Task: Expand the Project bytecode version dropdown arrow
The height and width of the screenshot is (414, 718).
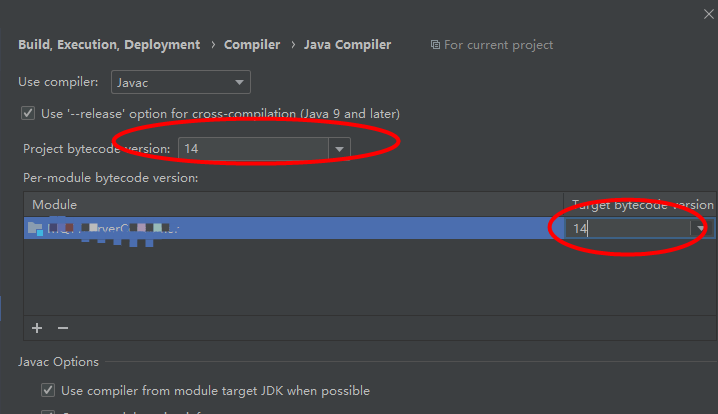Action: coord(340,149)
